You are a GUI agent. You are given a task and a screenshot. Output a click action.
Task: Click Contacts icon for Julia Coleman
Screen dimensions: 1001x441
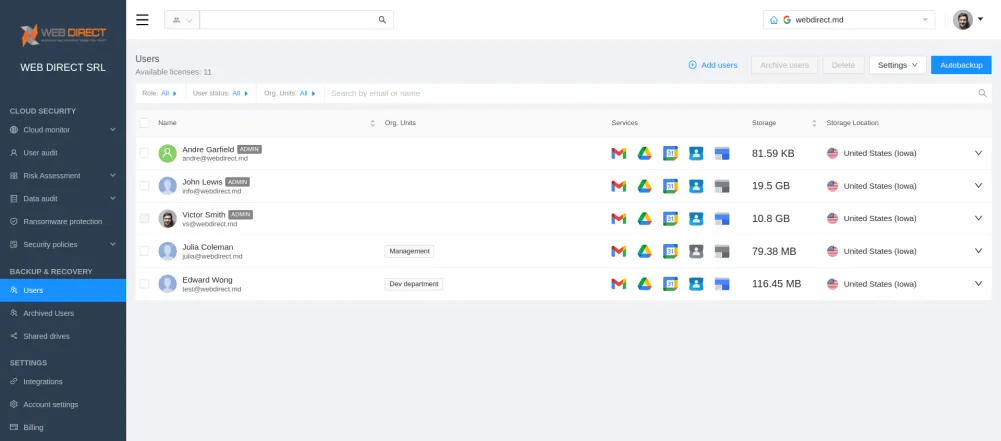pyautogui.click(x=697, y=251)
